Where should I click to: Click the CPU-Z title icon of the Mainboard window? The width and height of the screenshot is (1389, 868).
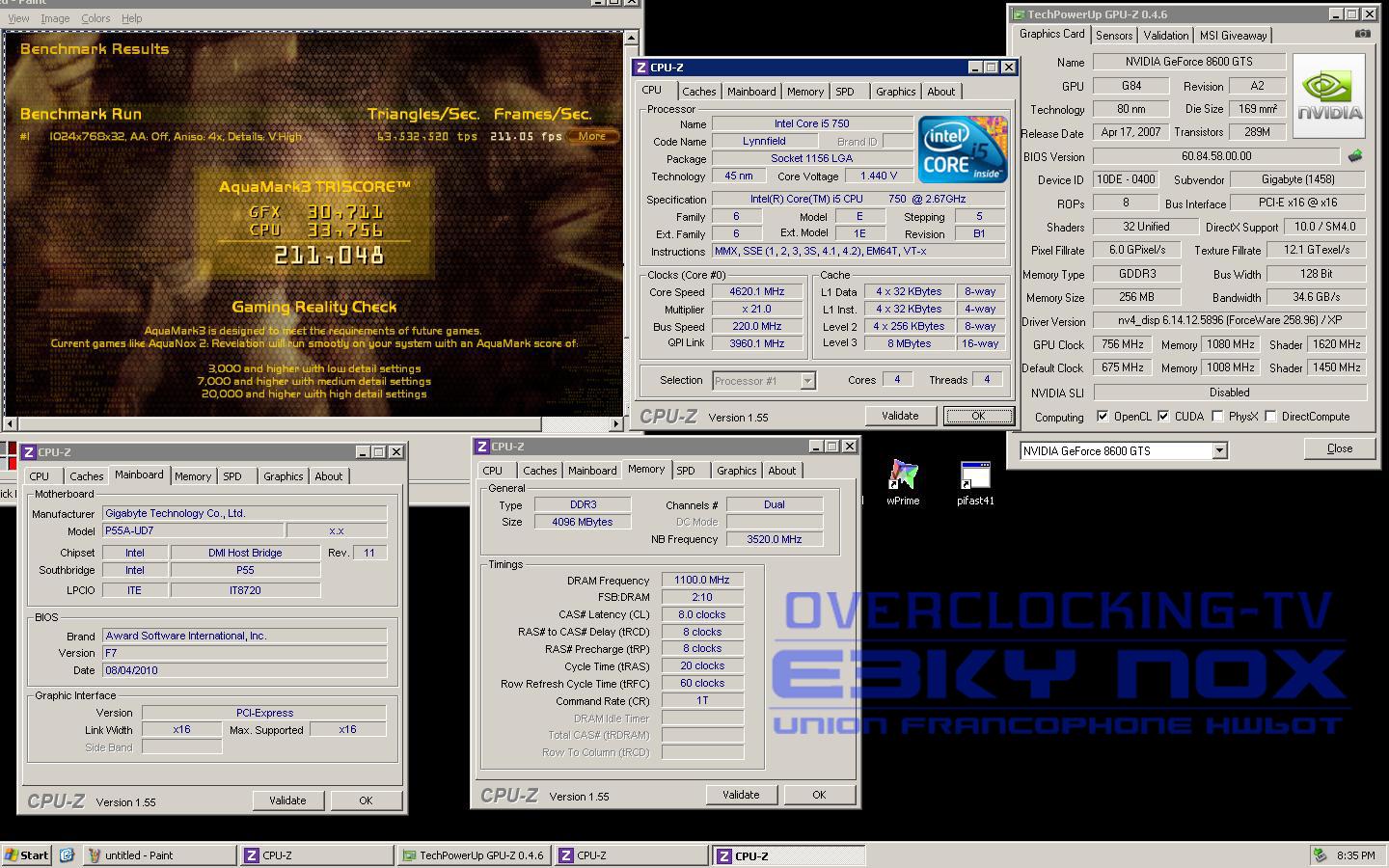coord(29,452)
